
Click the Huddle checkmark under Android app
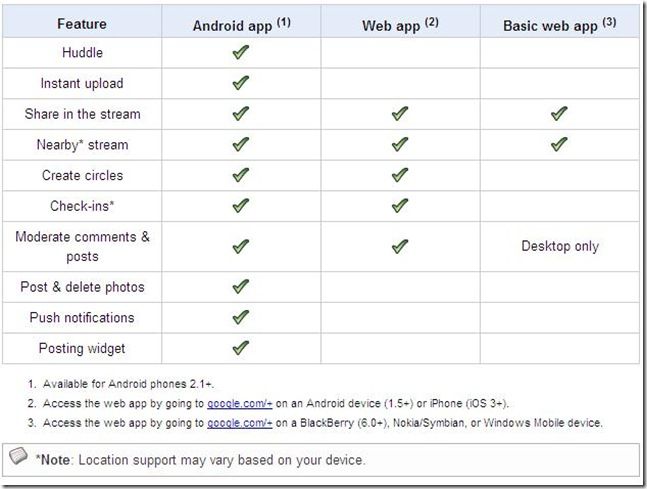point(241,52)
